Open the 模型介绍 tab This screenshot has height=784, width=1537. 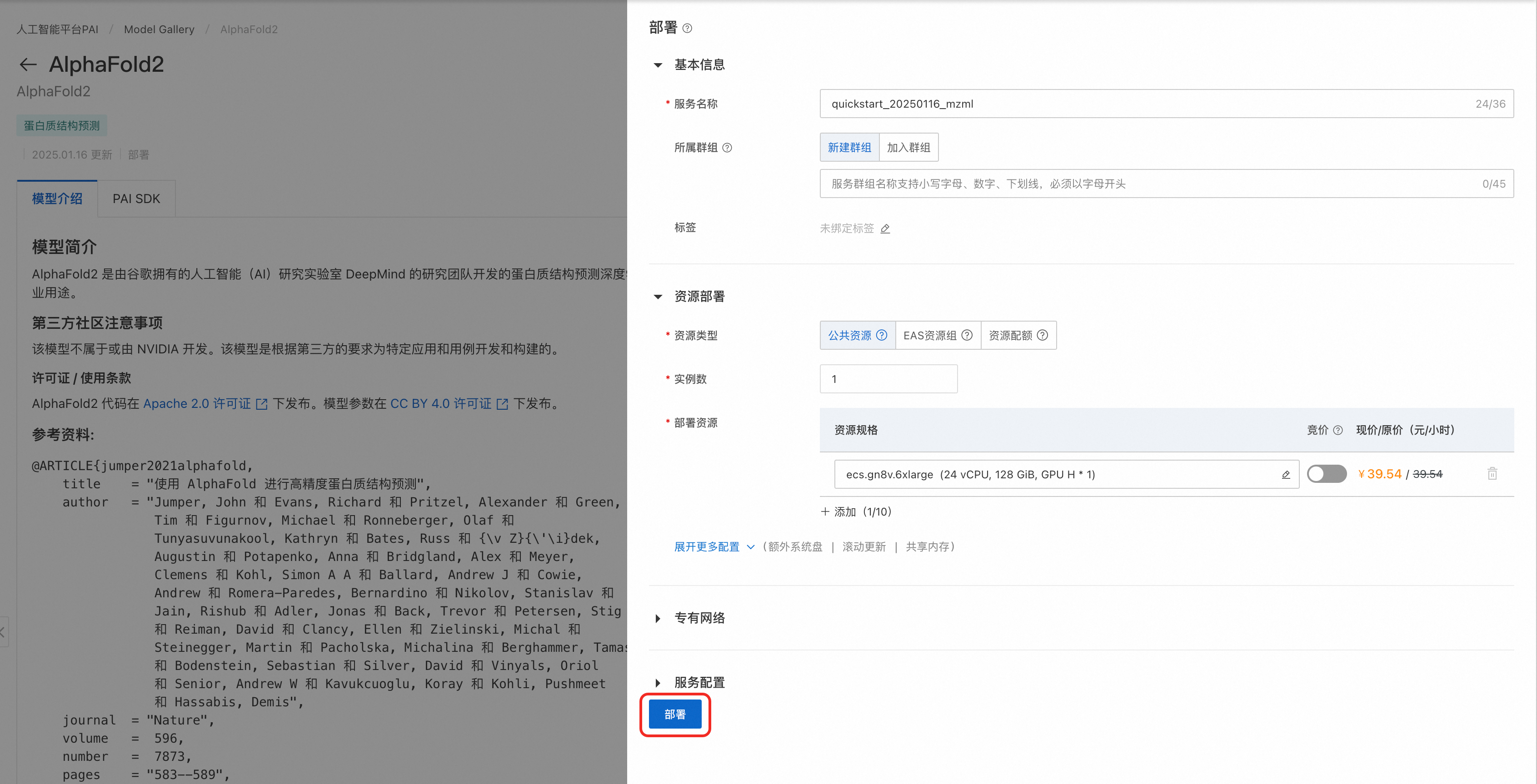pos(57,198)
